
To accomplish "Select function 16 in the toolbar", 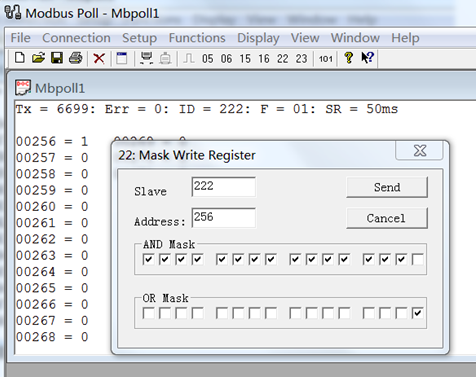I will pos(264,59).
